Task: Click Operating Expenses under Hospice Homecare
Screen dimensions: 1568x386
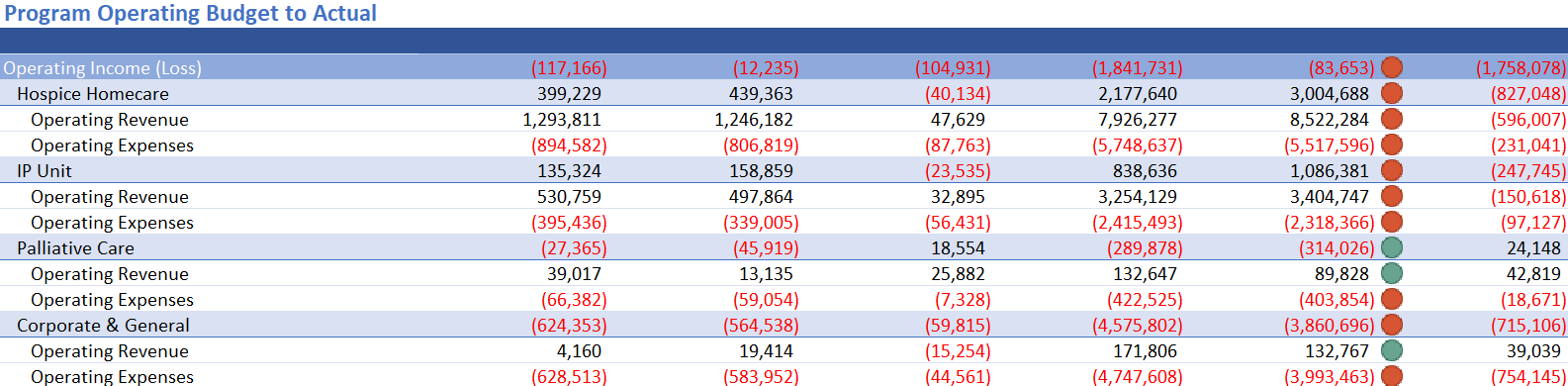Action: (x=112, y=145)
